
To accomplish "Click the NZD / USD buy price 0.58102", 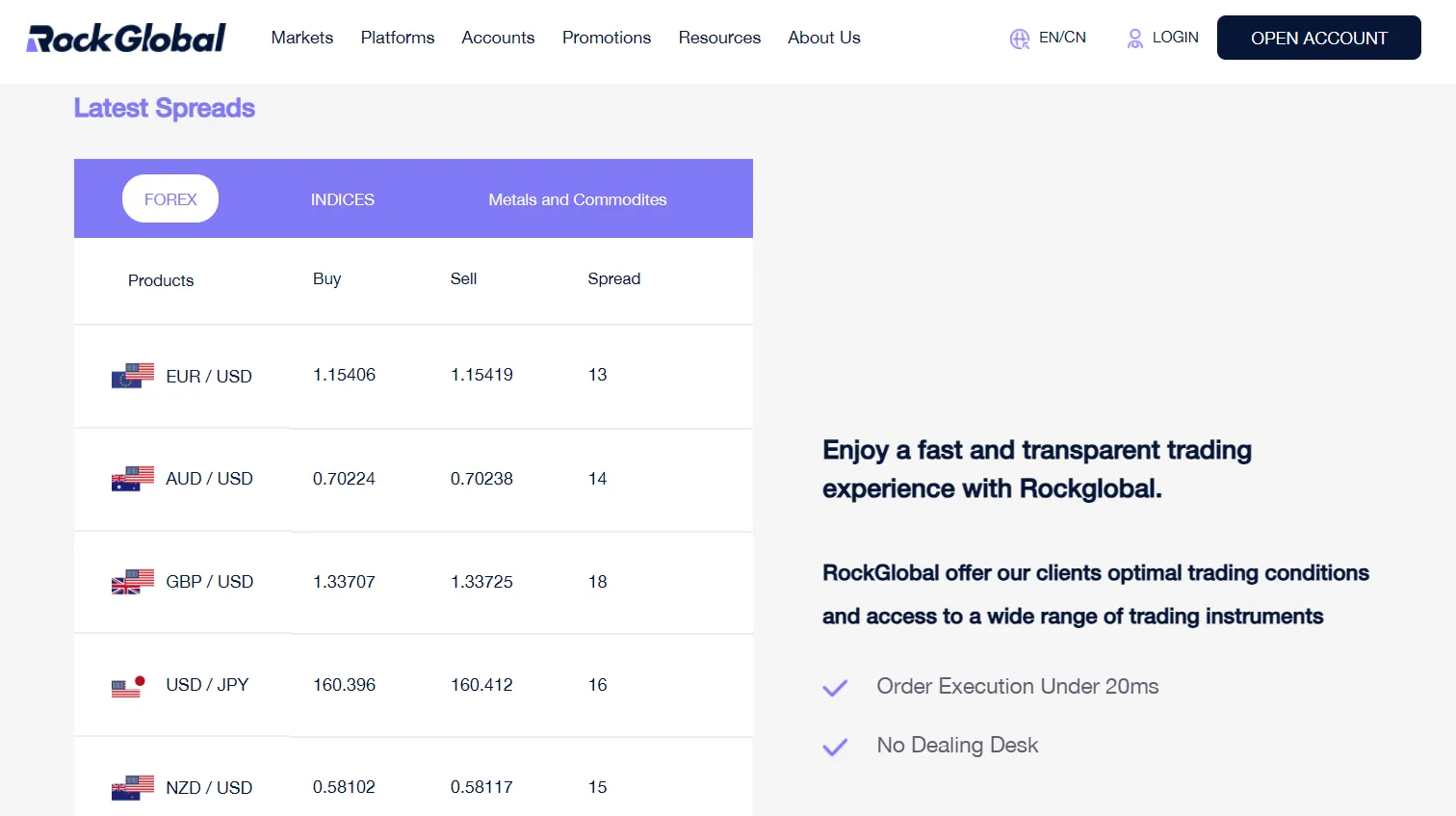I will (345, 787).
